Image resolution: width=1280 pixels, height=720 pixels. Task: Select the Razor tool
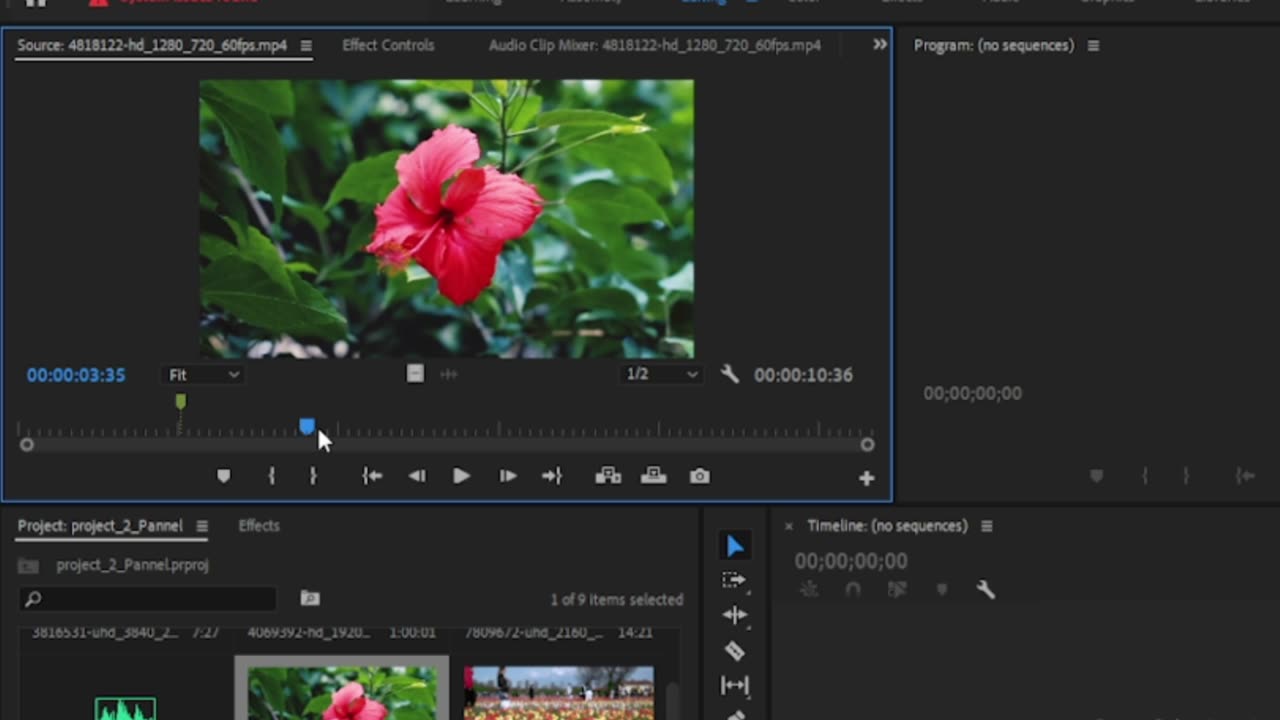[734, 651]
